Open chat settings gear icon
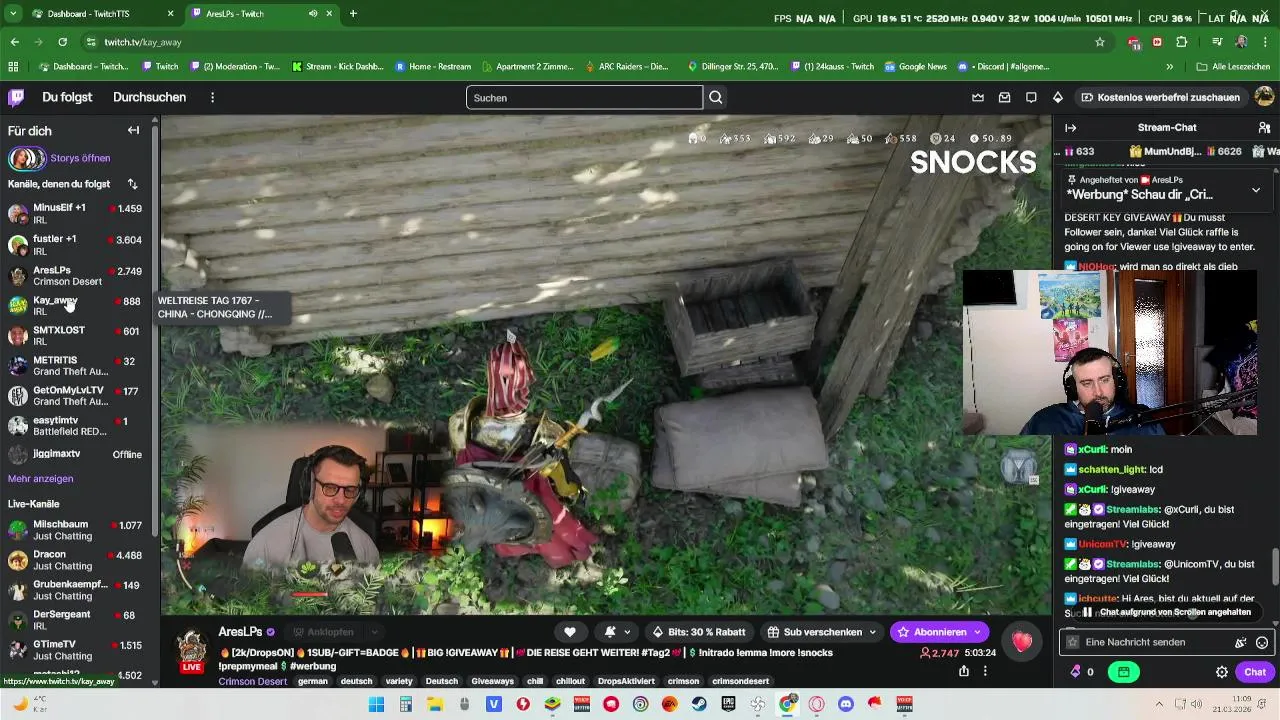The height and width of the screenshot is (720, 1280). click(x=1222, y=672)
